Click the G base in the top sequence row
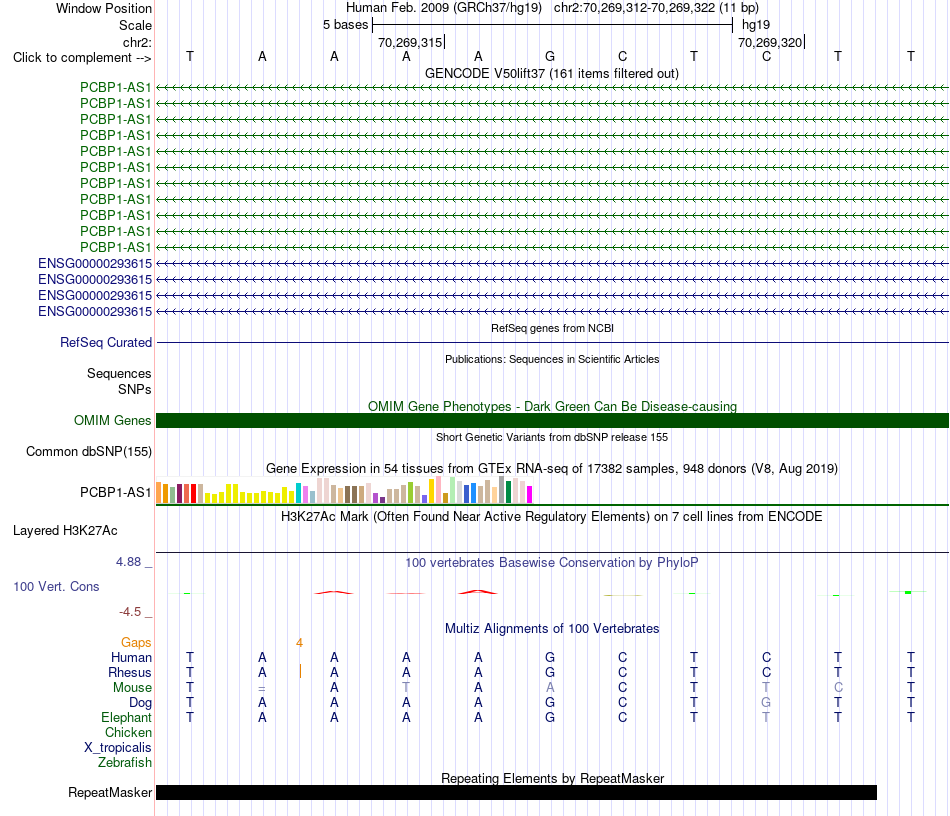The width and height of the screenshot is (950, 816). [550, 56]
